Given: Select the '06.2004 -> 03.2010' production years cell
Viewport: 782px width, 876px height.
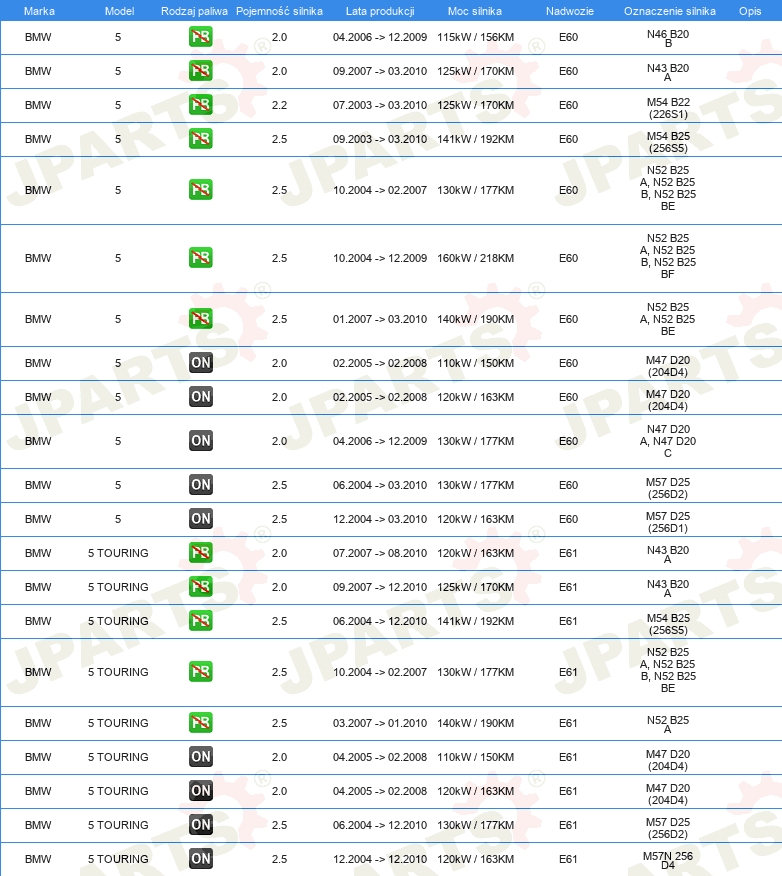Looking at the screenshot, I should pyautogui.click(x=380, y=485).
